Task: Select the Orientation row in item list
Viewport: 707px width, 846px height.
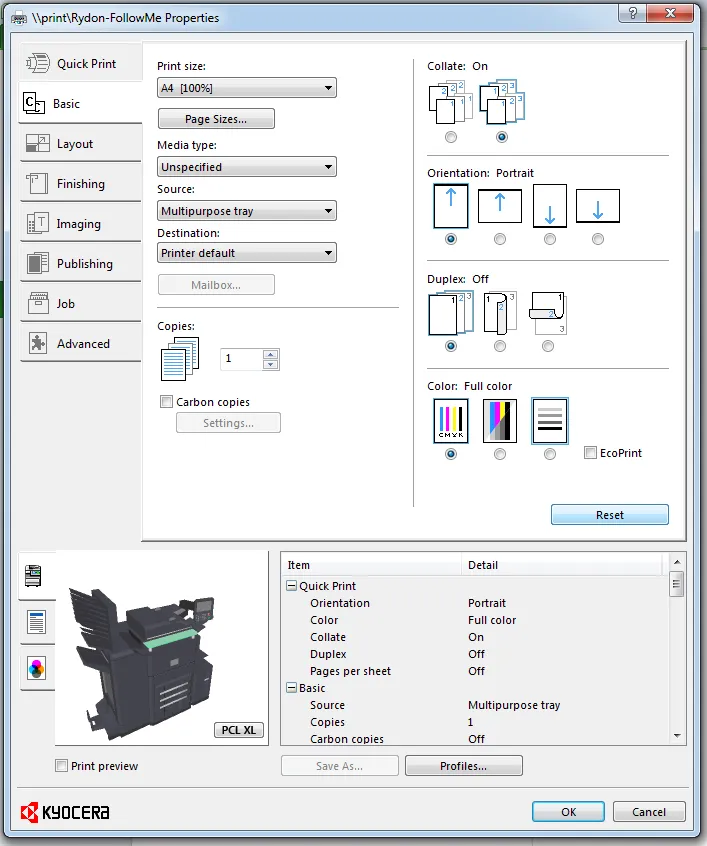Action: (x=474, y=603)
